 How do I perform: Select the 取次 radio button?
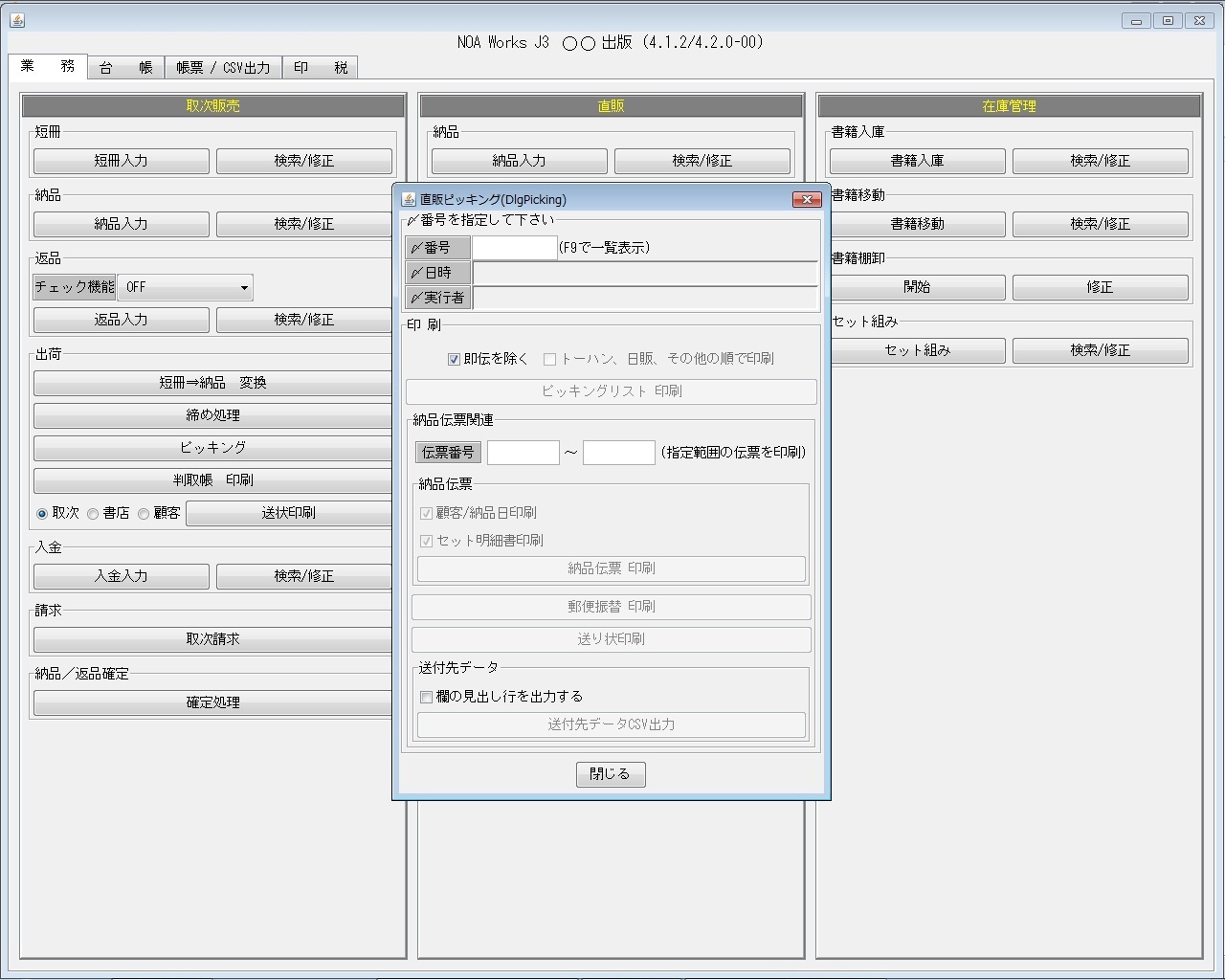click(42, 514)
